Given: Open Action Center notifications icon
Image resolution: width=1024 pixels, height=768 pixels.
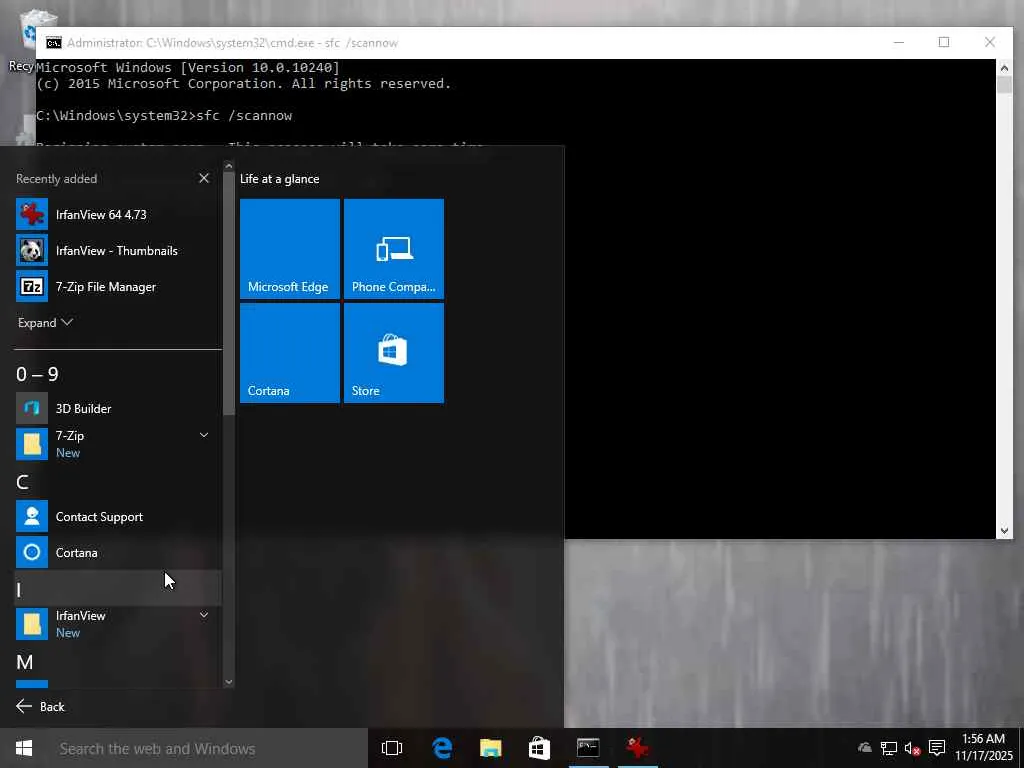Looking at the screenshot, I should click(937, 748).
